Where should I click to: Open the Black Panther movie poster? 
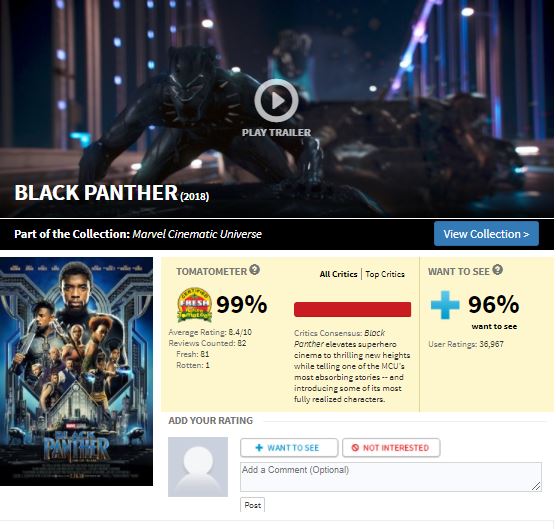click(x=76, y=371)
